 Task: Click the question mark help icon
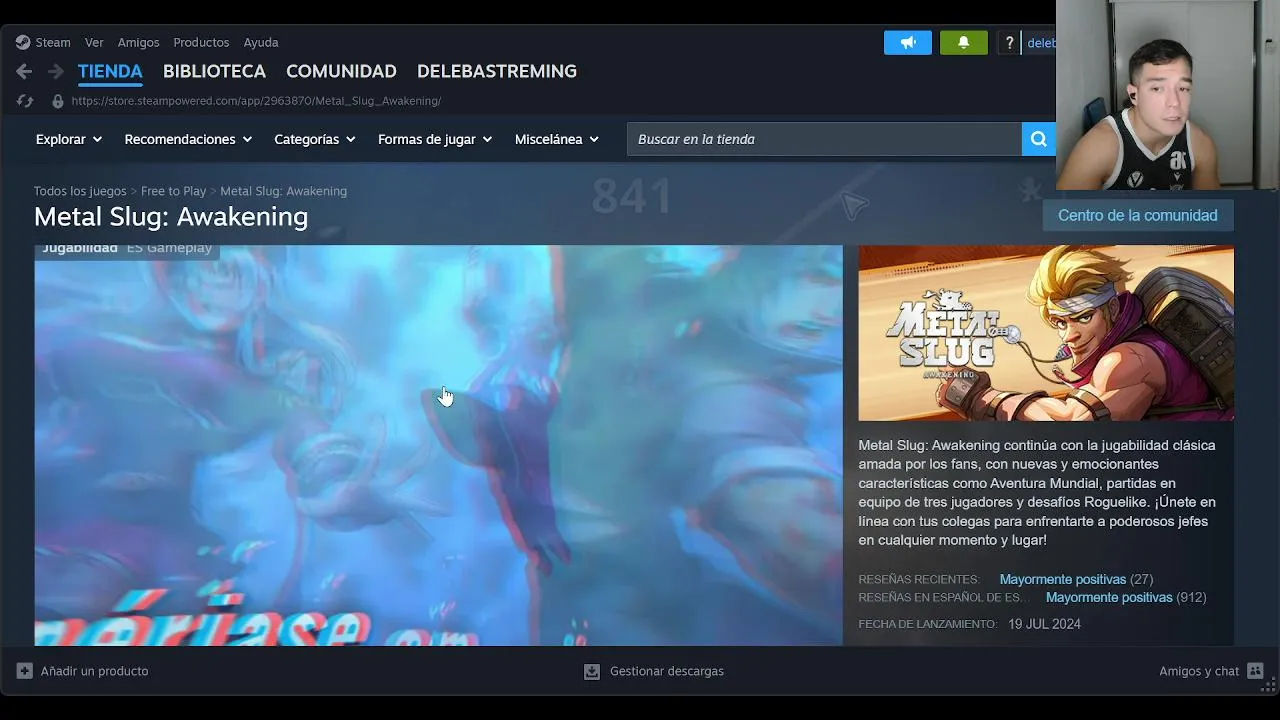pos(1009,43)
